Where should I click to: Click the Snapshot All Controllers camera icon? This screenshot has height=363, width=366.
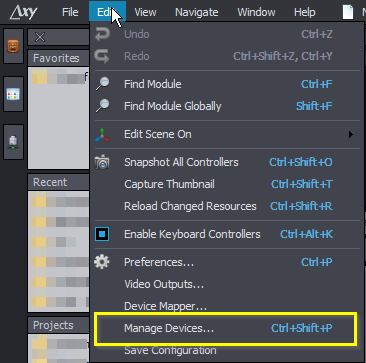102,162
